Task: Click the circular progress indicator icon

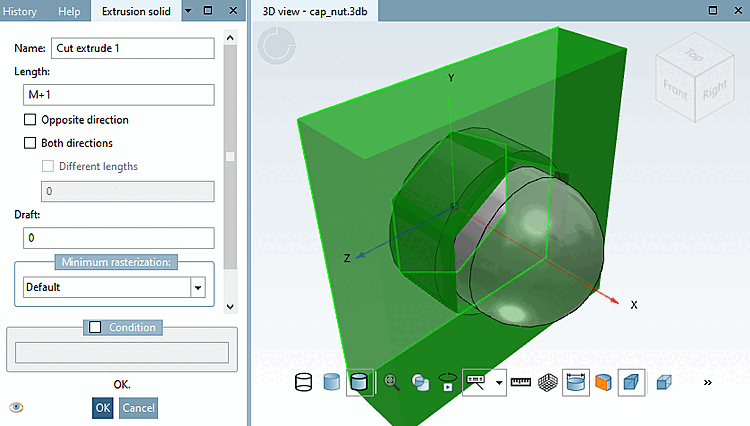Action: click(x=276, y=45)
